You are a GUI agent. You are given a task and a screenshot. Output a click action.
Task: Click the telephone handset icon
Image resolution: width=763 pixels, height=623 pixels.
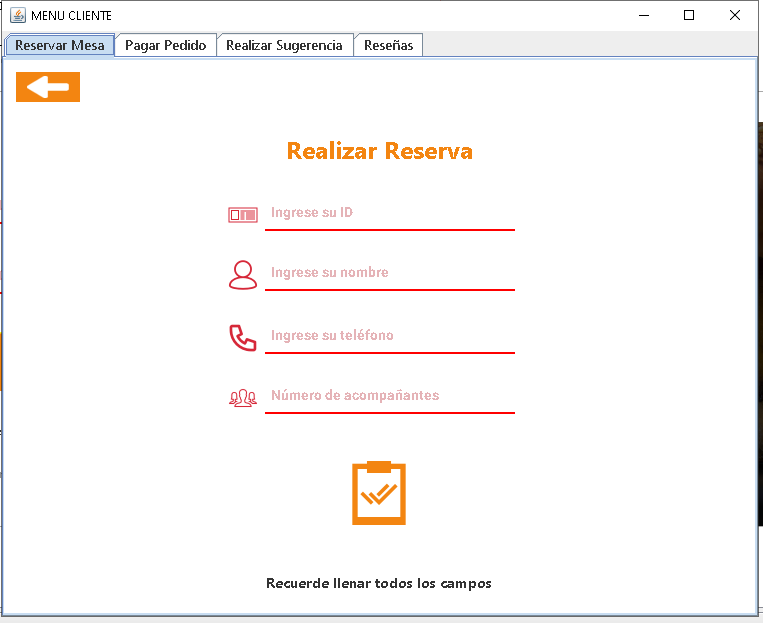[x=243, y=338]
